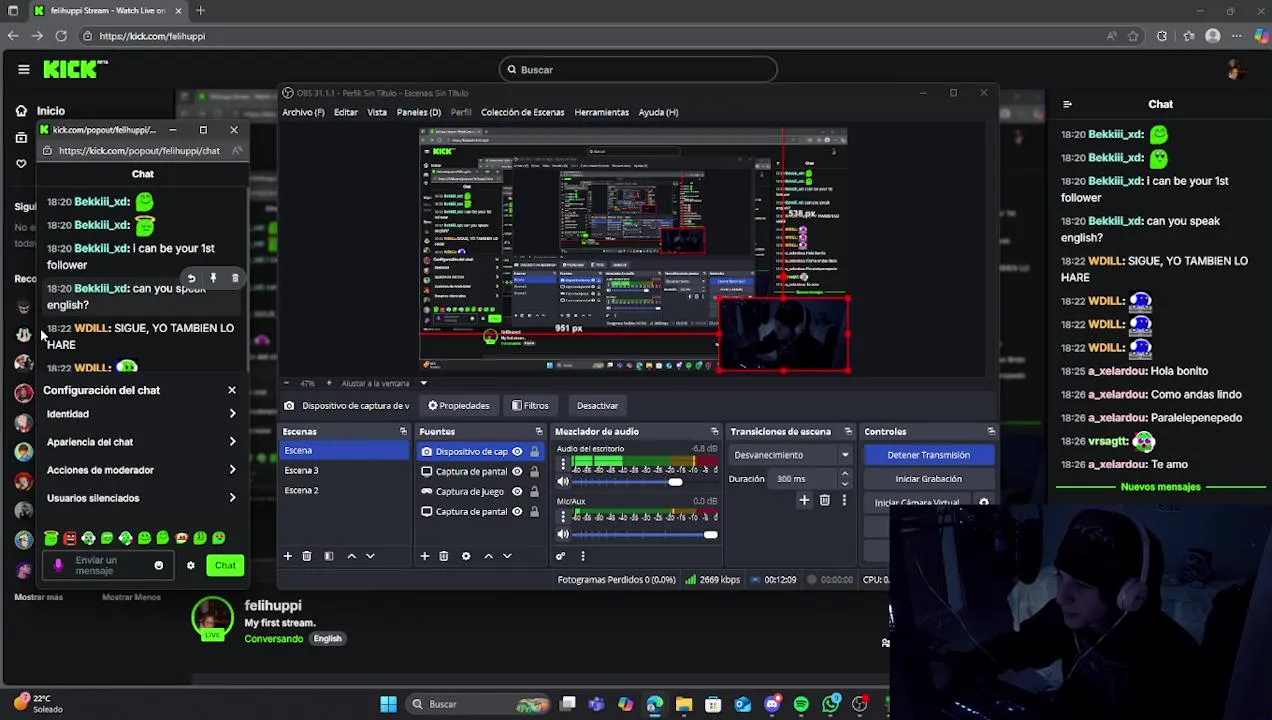
Task: Pin the hovered chat message
Action: click(213, 278)
